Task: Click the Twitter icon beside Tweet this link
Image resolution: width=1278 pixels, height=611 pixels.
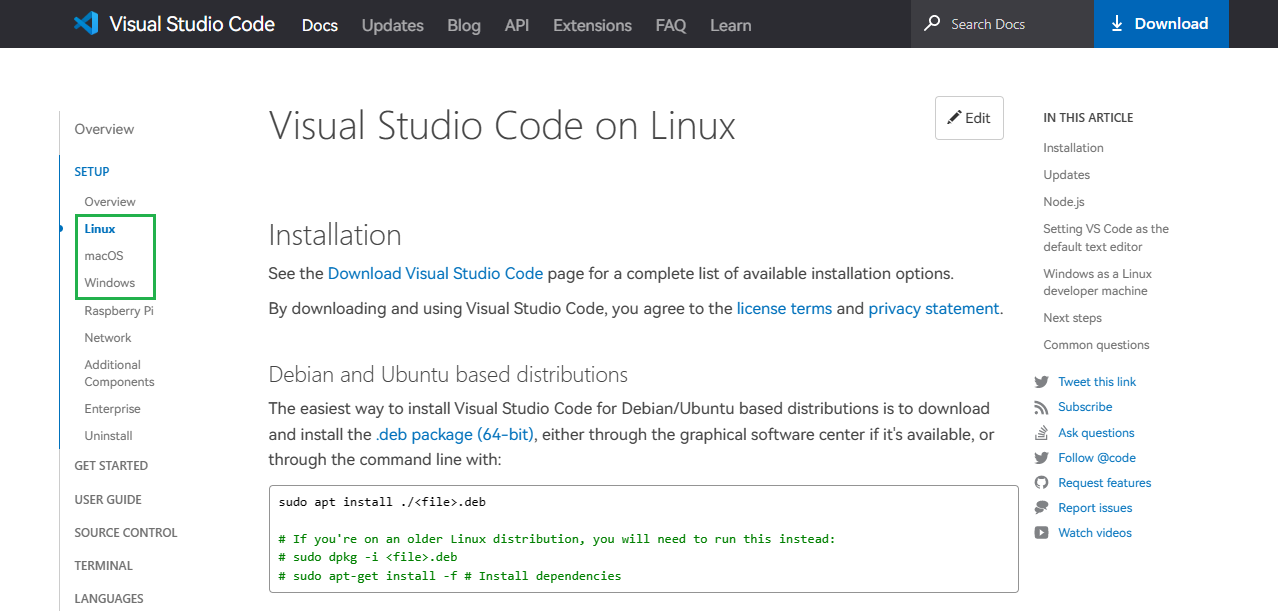Action: tap(1041, 382)
